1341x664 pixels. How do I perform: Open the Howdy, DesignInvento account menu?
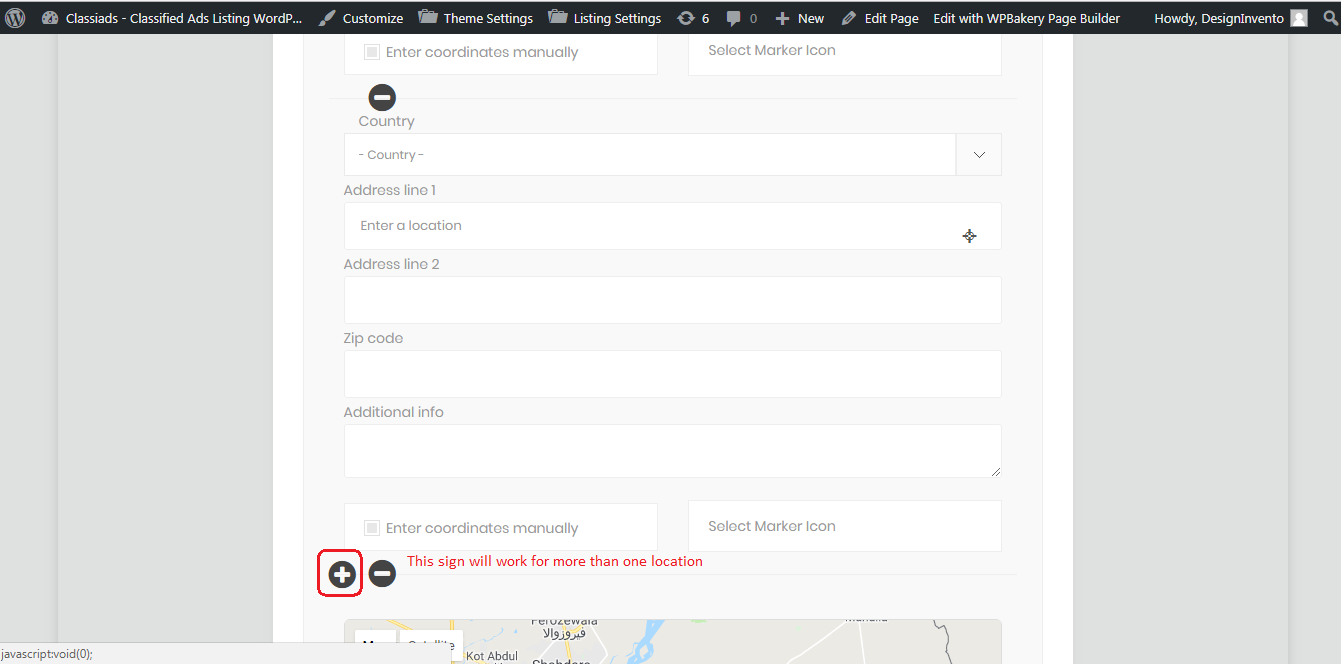[x=1230, y=18]
